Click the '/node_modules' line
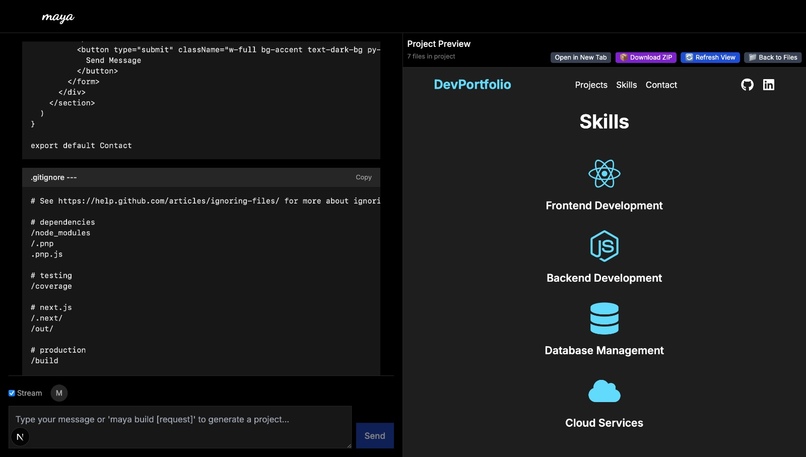 coord(60,233)
